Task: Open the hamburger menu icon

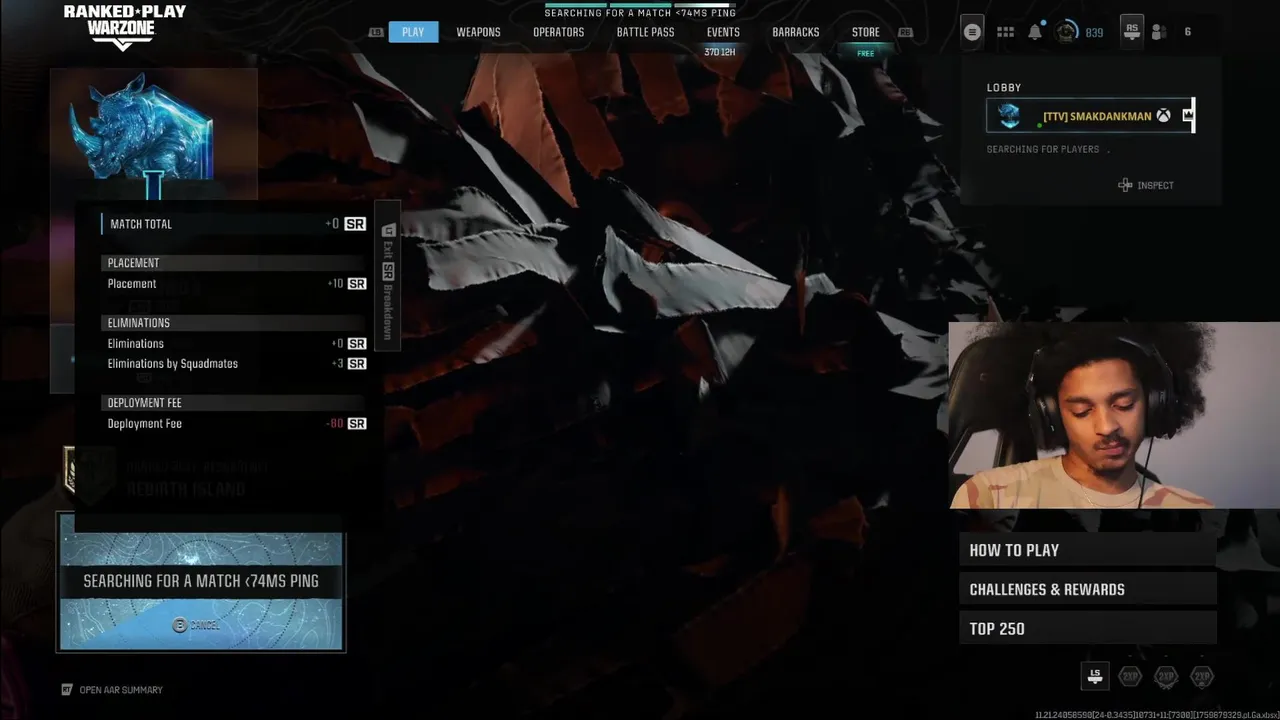Action: click(x=972, y=32)
